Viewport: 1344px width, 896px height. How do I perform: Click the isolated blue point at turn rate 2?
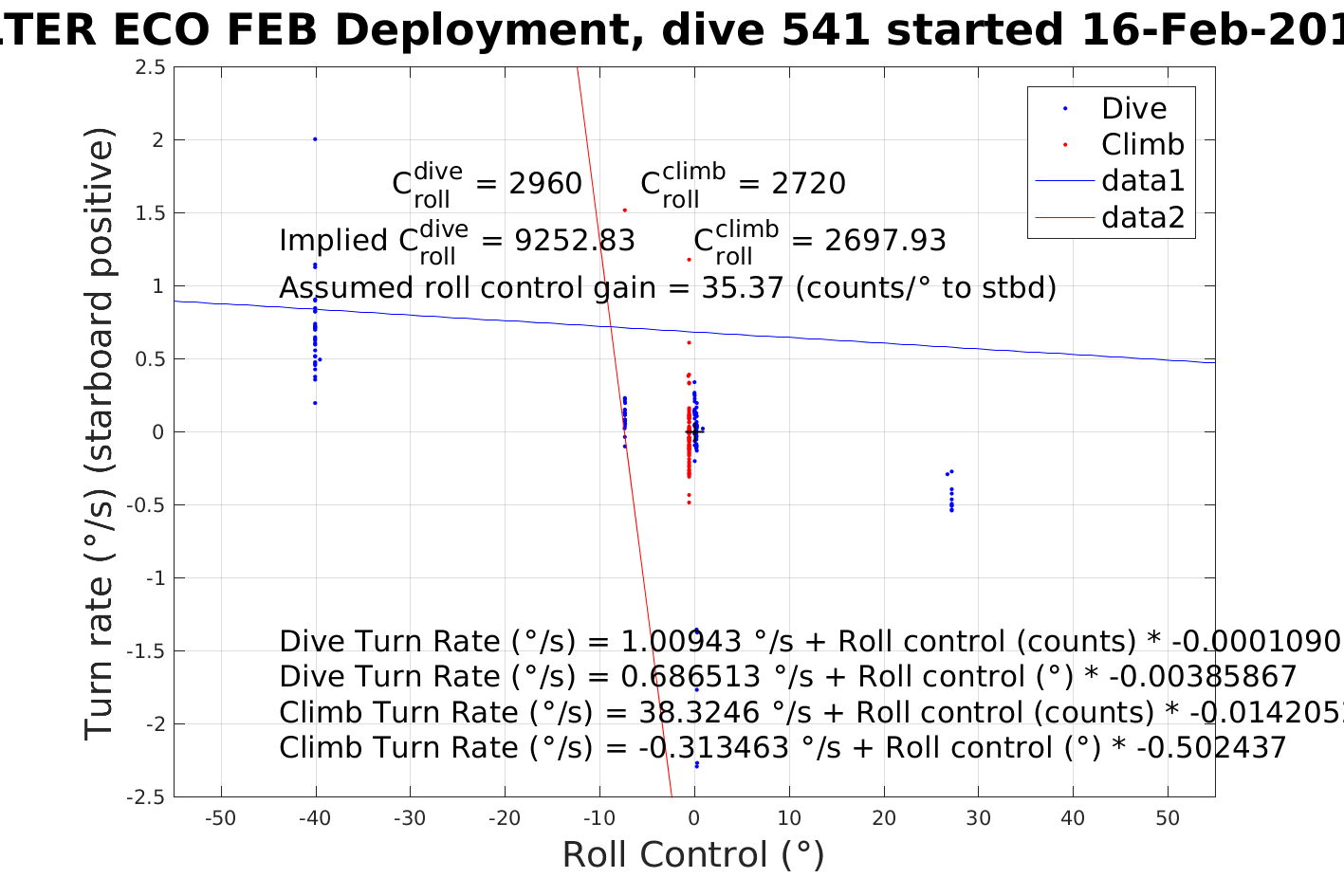(x=315, y=139)
